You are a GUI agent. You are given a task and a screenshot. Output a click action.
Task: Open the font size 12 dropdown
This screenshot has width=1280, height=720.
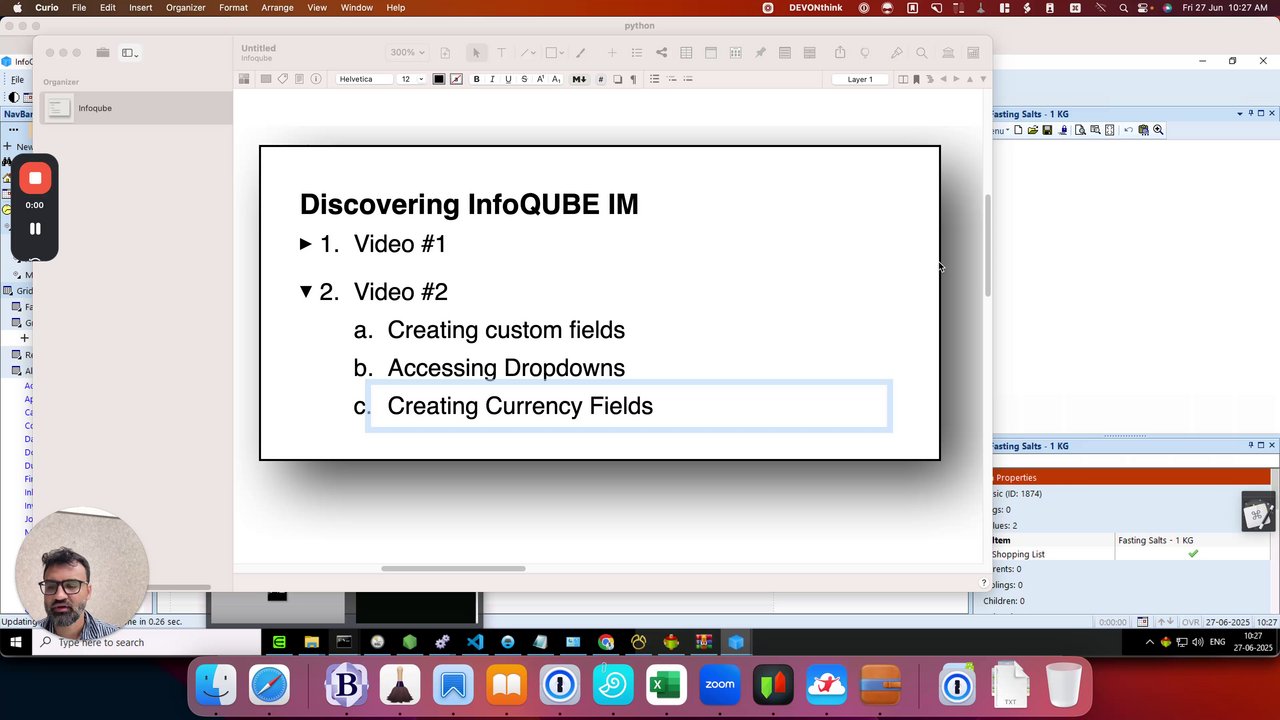coord(412,79)
